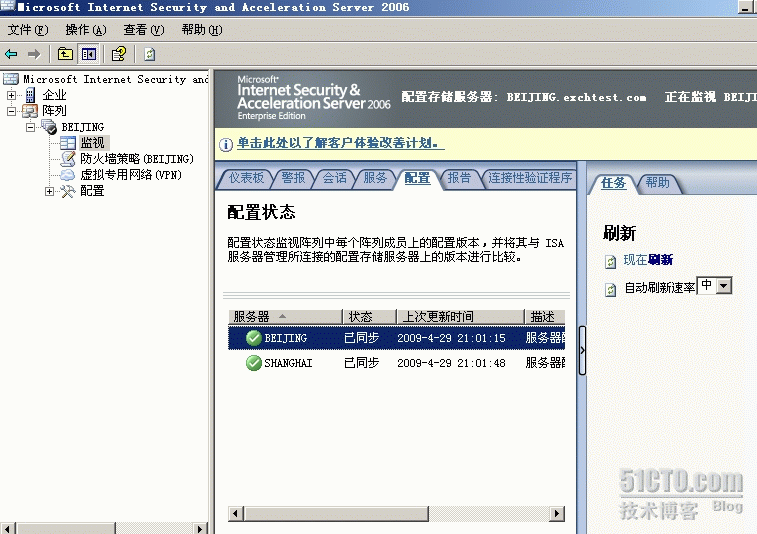Open the 操作(A) menu
This screenshot has width=757, height=534.
(x=85, y=30)
